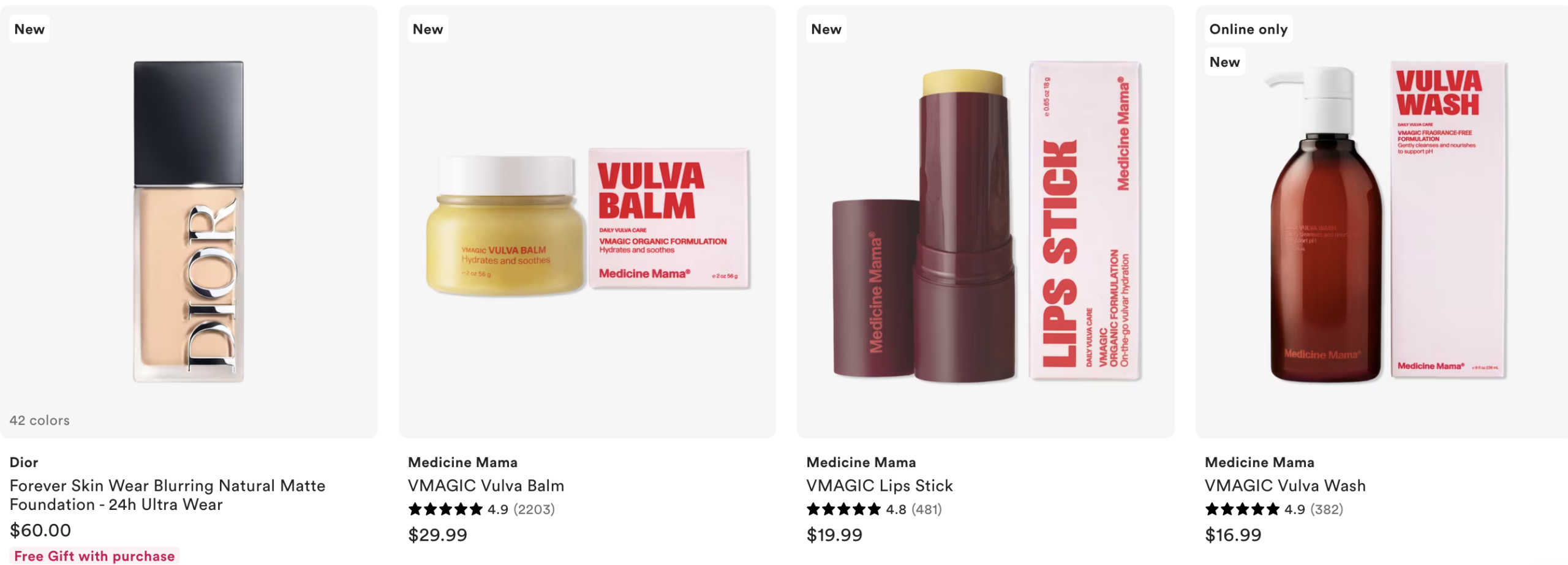Screen dimensions: 1568x565
Task: Click the New badge on Dior foundation
Action: [x=29, y=29]
